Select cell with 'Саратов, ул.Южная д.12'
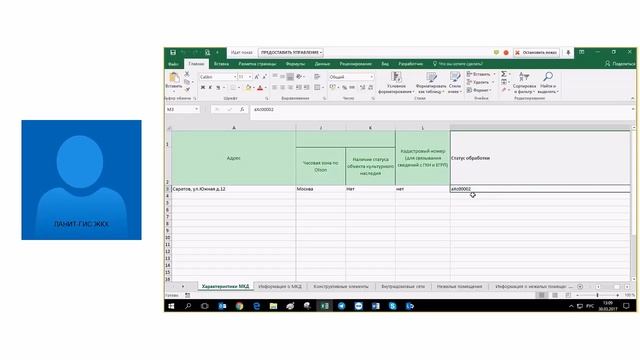 (x=233, y=189)
